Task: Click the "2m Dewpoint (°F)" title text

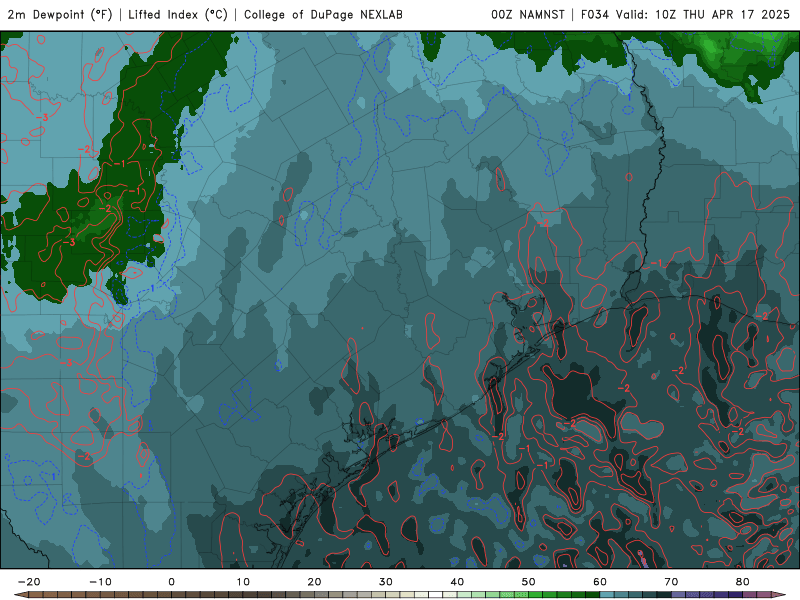Action: [x=60, y=15]
